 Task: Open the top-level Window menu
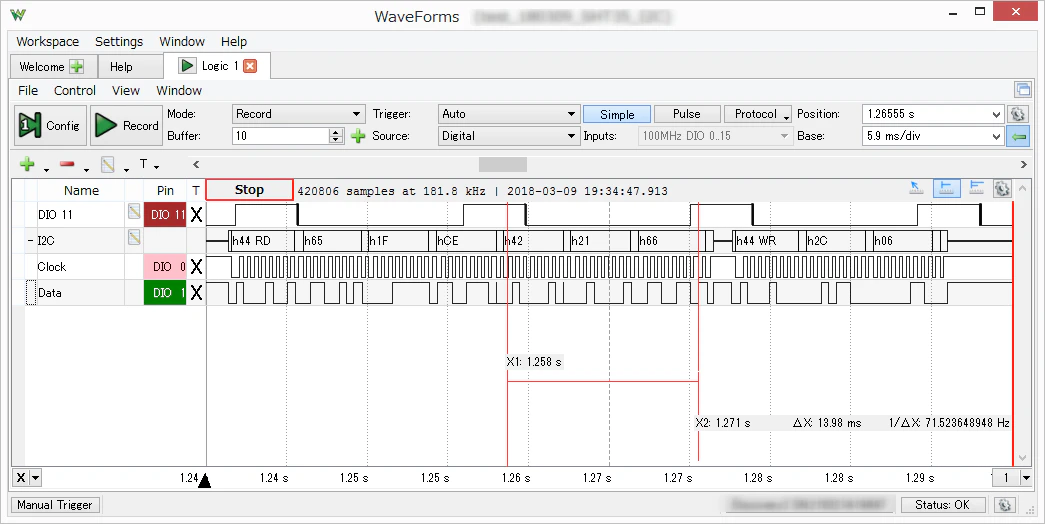[x=181, y=41]
